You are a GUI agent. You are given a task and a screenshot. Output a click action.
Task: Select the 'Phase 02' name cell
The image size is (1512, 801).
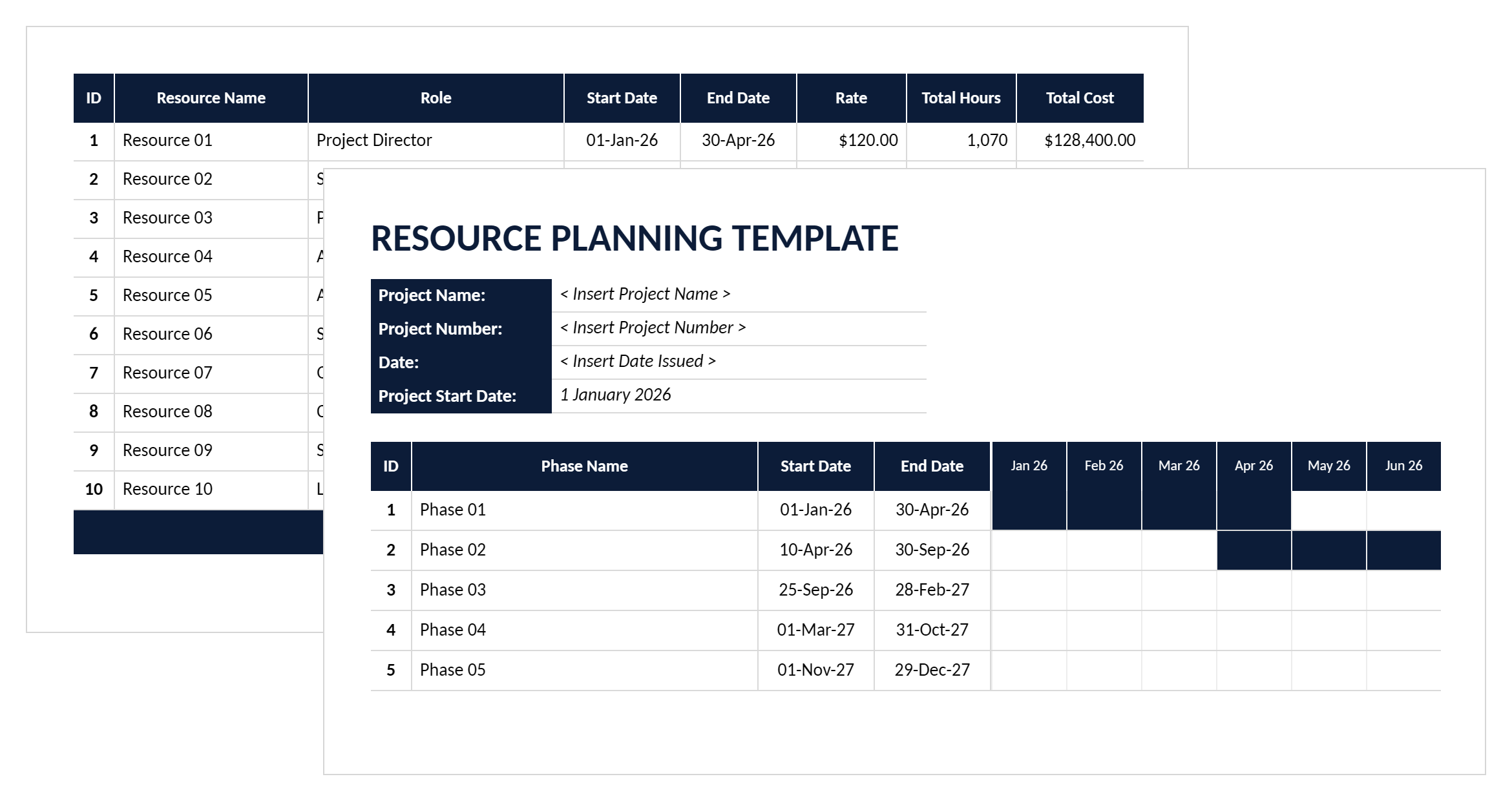click(x=584, y=550)
